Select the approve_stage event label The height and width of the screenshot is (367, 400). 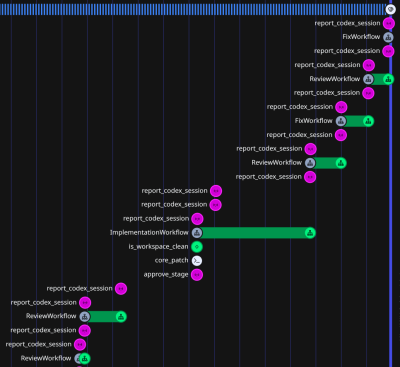click(x=166, y=275)
